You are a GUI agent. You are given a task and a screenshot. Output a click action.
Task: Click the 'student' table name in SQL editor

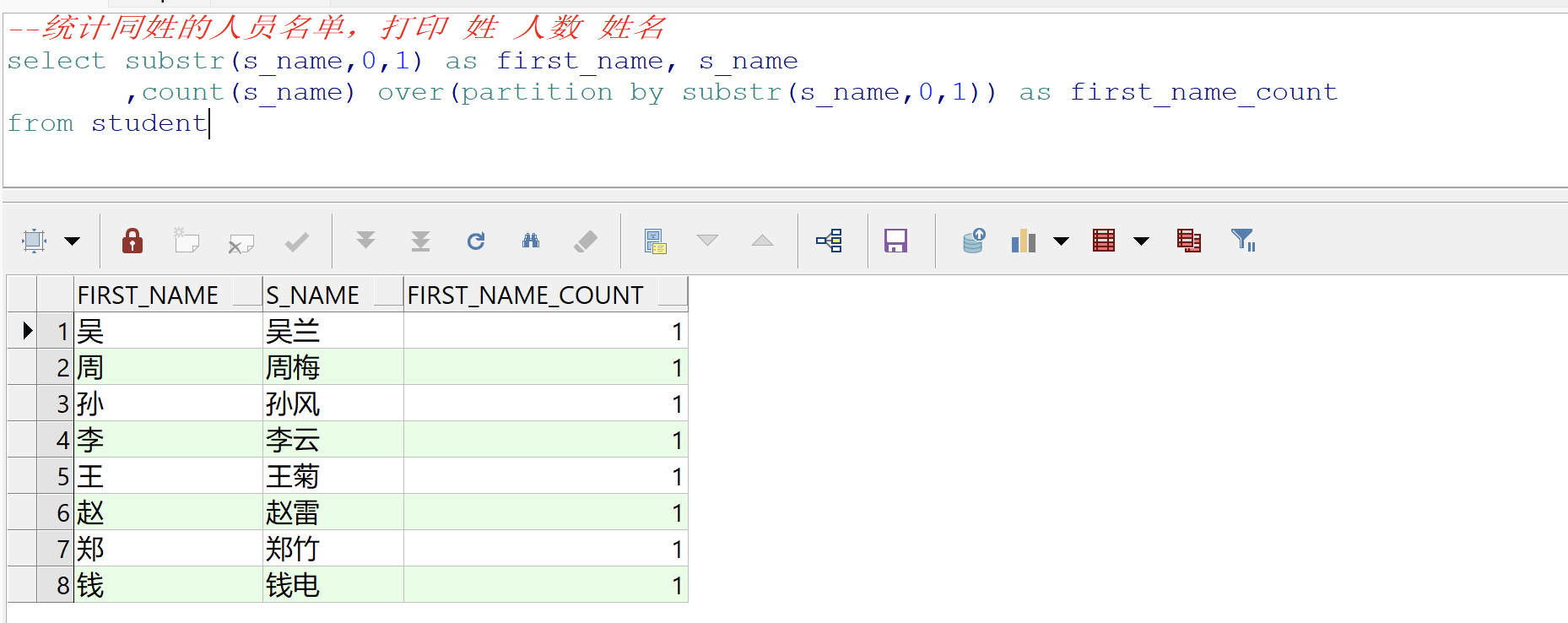tap(149, 123)
